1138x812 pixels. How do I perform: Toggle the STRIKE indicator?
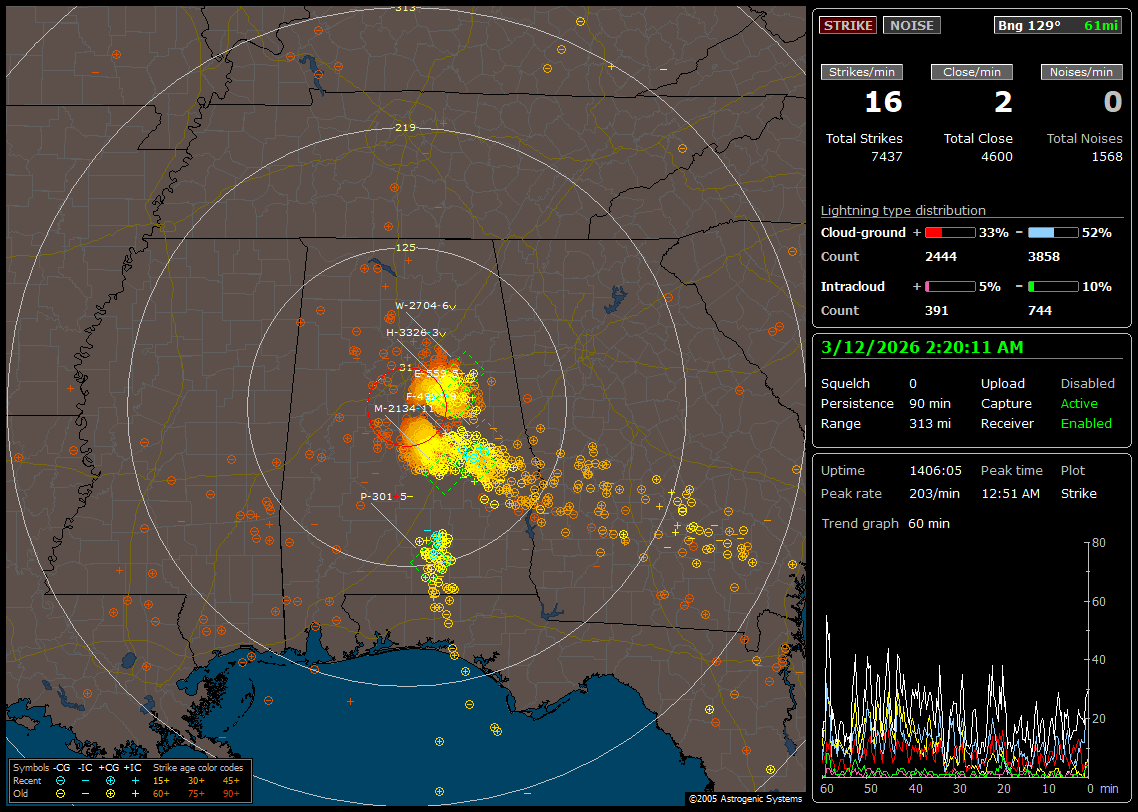pos(848,25)
